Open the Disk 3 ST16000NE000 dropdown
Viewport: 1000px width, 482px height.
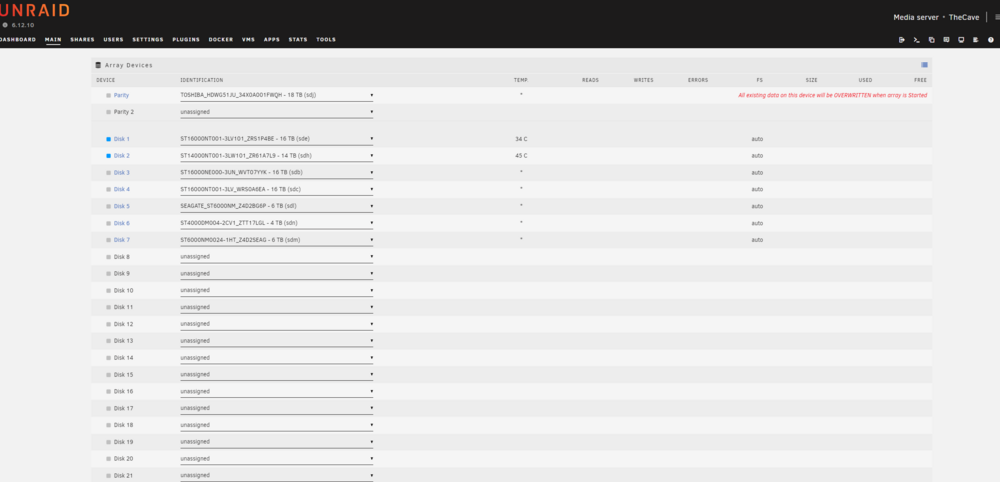277,172
